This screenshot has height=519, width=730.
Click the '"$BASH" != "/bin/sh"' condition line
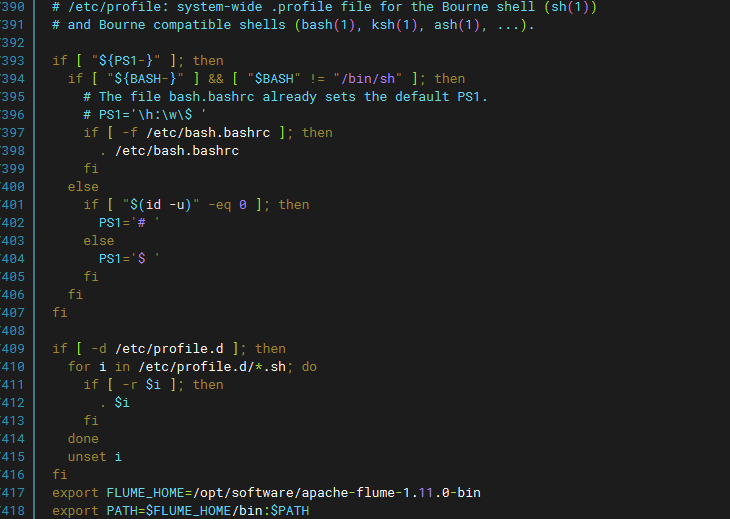click(266, 79)
